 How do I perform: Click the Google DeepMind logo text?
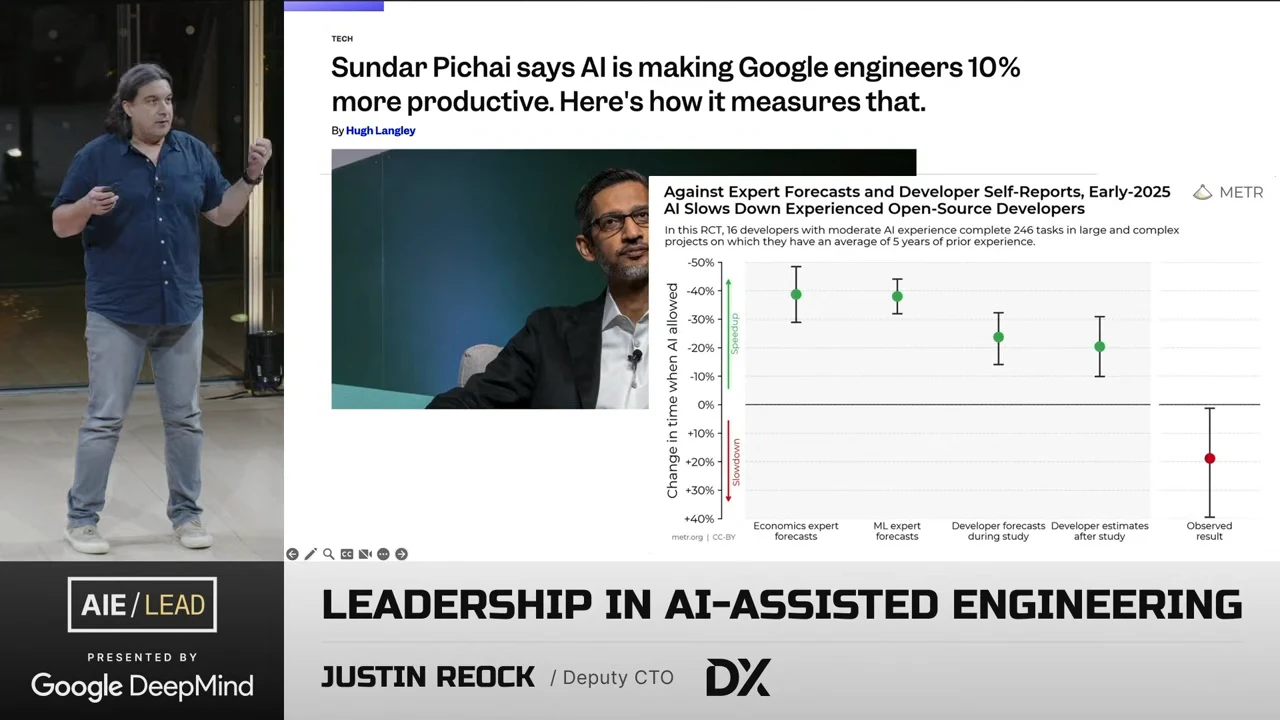tap(142, 686)
